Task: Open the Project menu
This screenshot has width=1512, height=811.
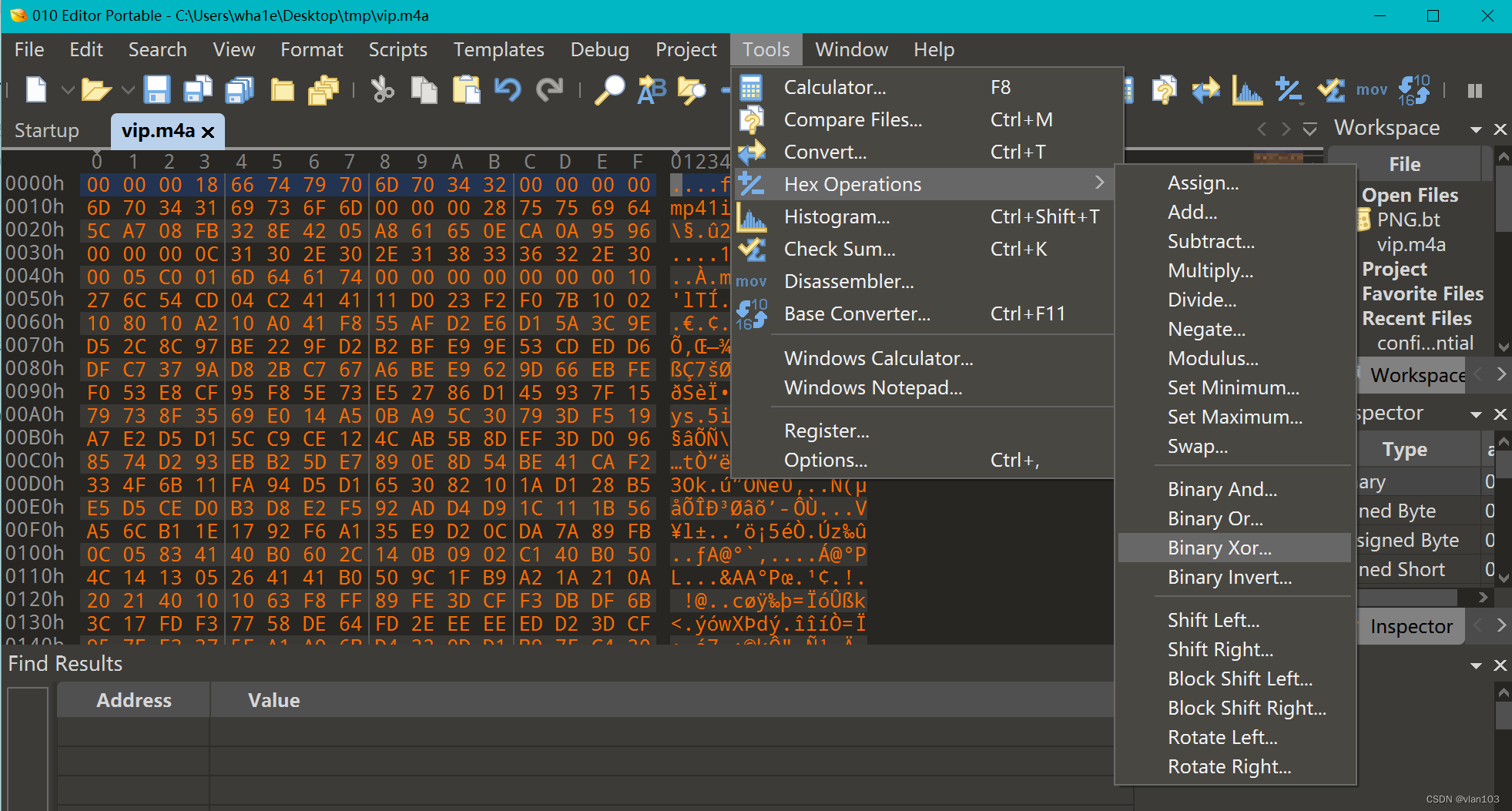Action: pyautogui.click(x=686, y=49)
